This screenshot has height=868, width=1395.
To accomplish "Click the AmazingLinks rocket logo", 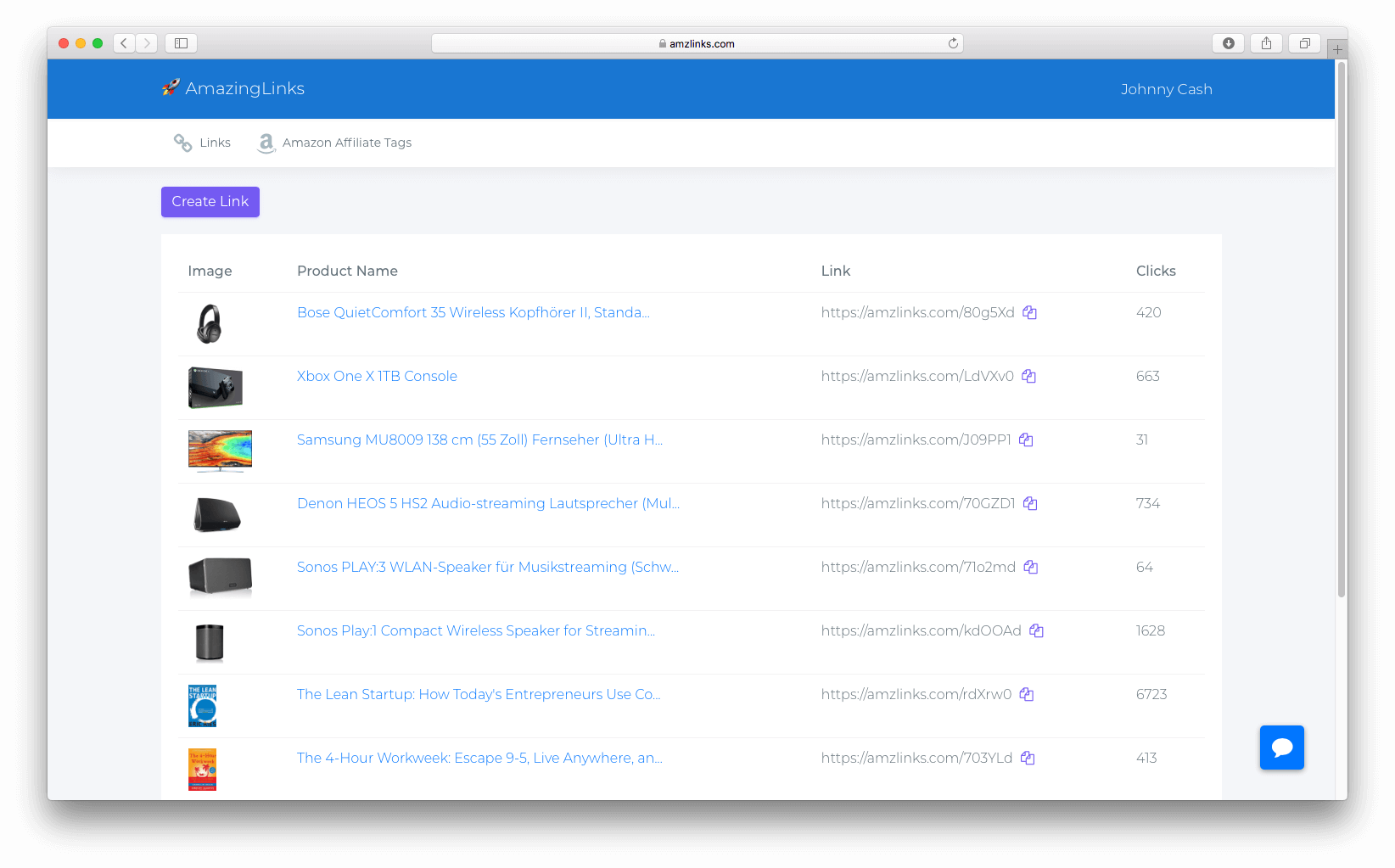I will 171,87.
